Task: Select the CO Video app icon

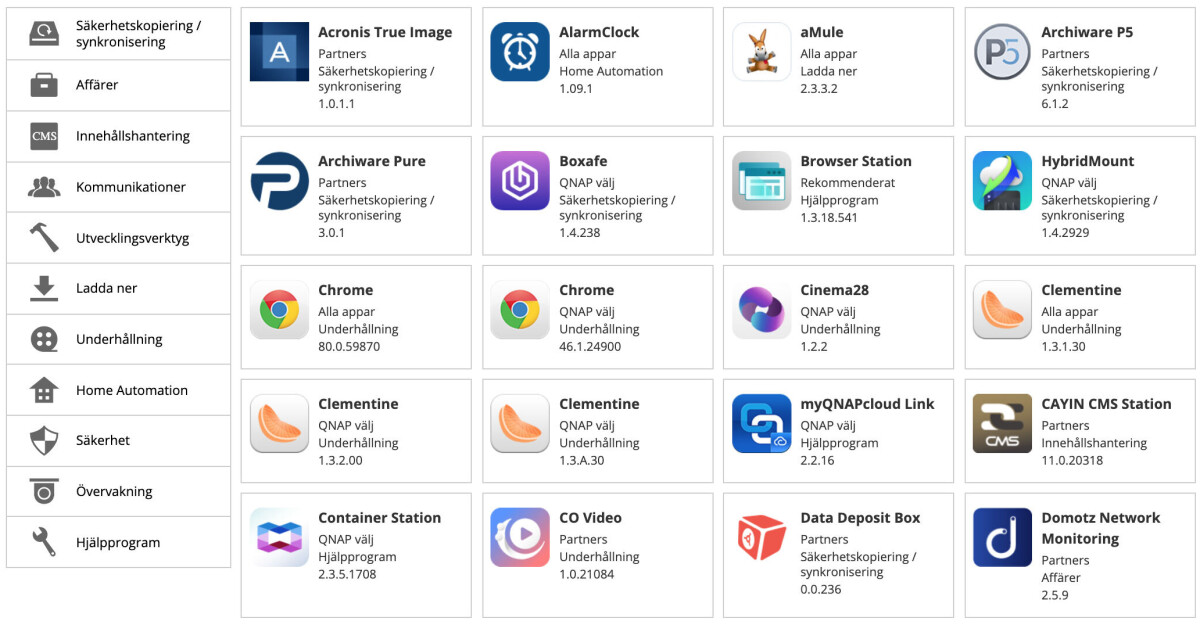Action: click(x=520, y=538)
